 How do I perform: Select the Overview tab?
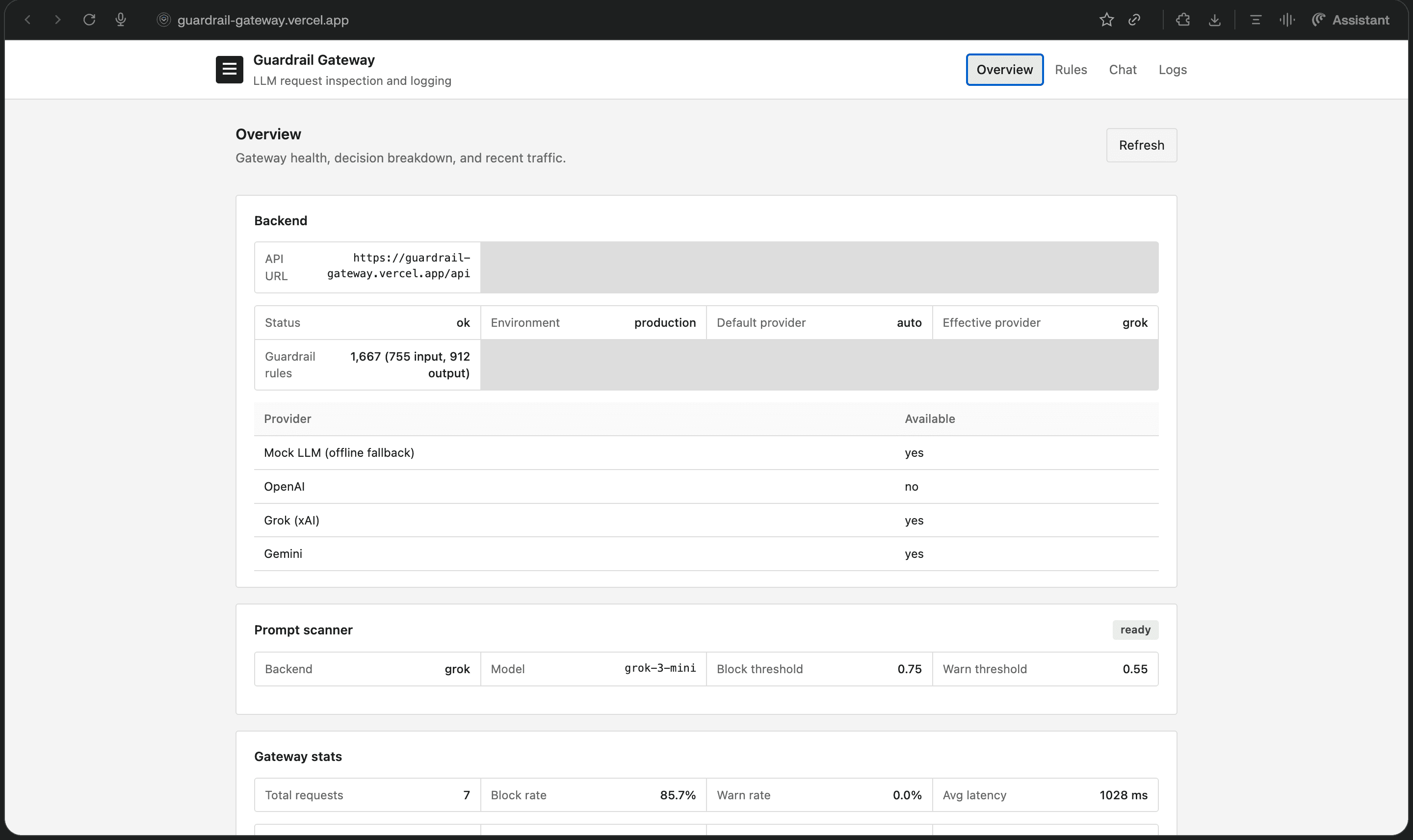coord(1004,70)
